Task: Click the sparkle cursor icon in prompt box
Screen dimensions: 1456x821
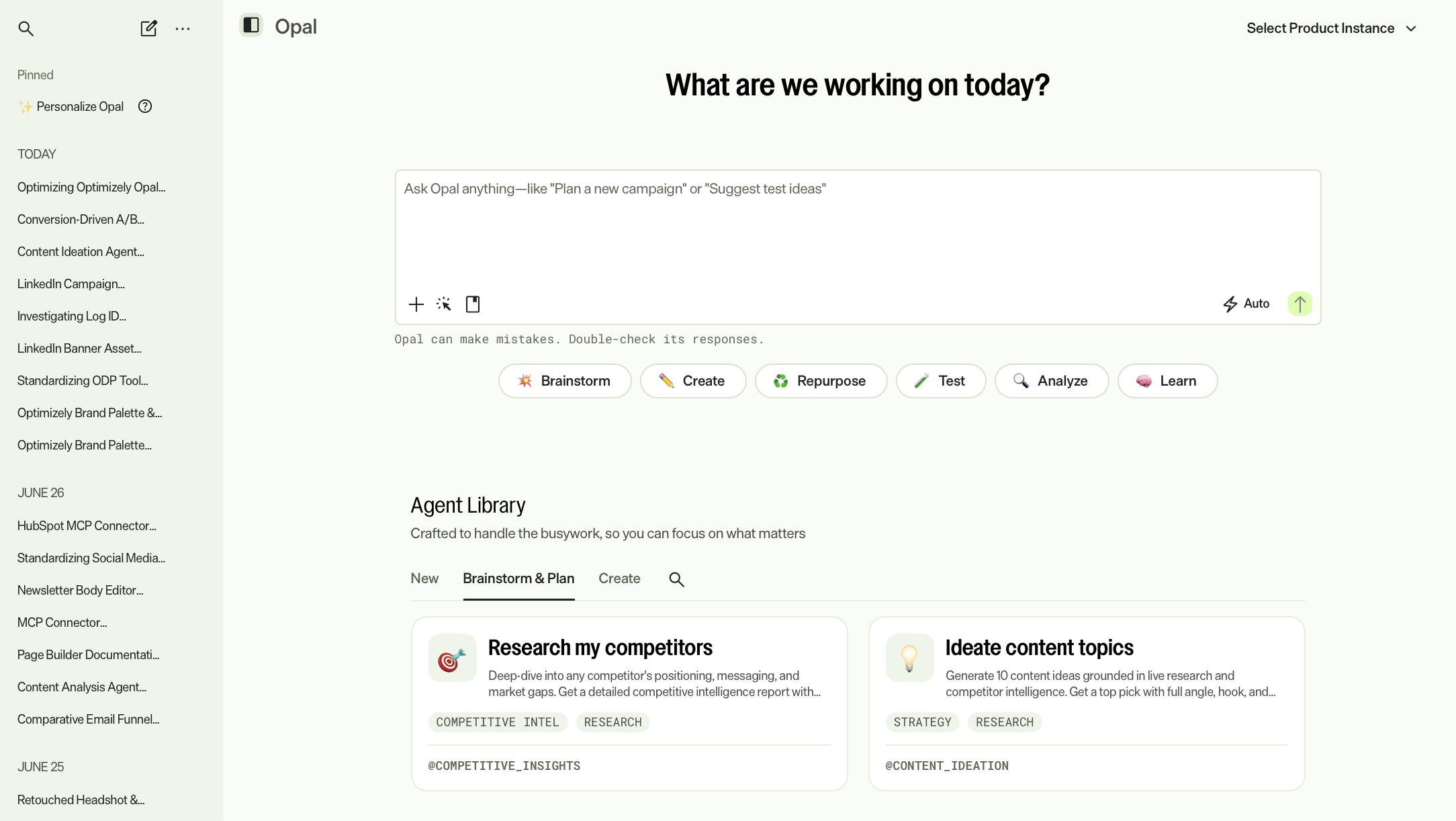Action: pyautogui.click(x=444, y=304)
